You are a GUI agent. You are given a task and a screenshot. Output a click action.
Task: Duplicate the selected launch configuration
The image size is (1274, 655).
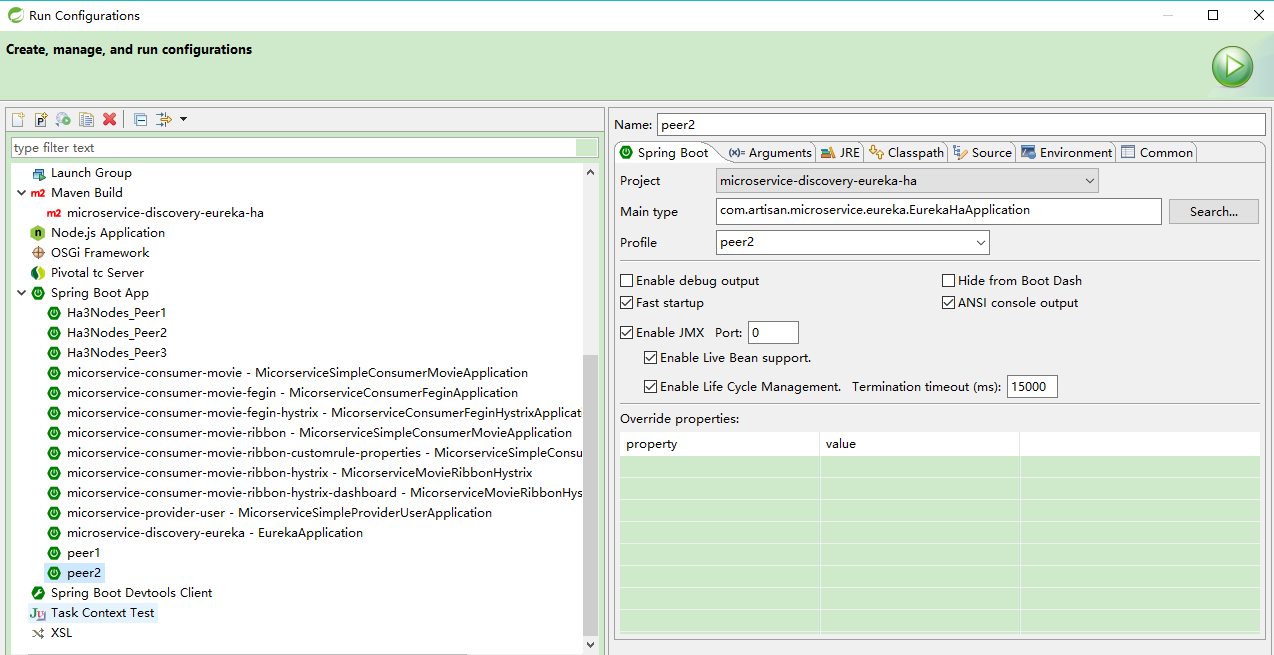click(x=87, y=119)
